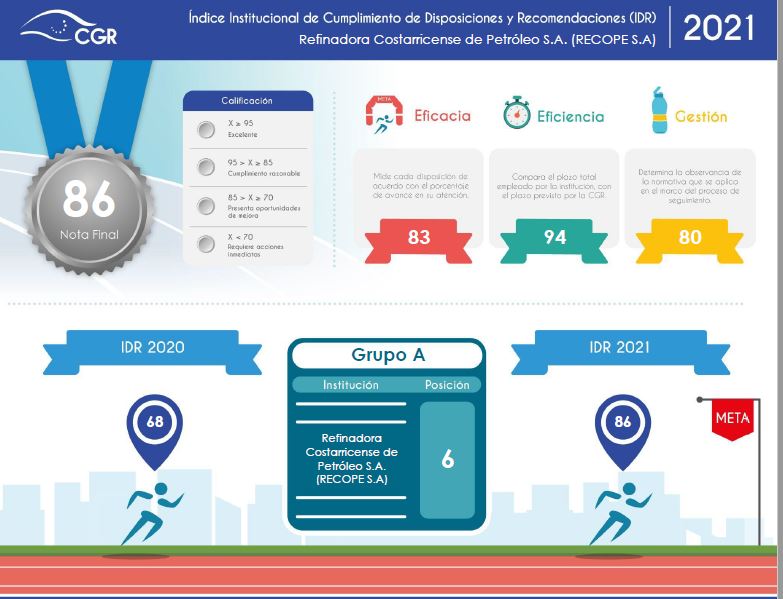783x599 pixels.
Task: Click the green ribbon with score 94
Action: [554, 238]
